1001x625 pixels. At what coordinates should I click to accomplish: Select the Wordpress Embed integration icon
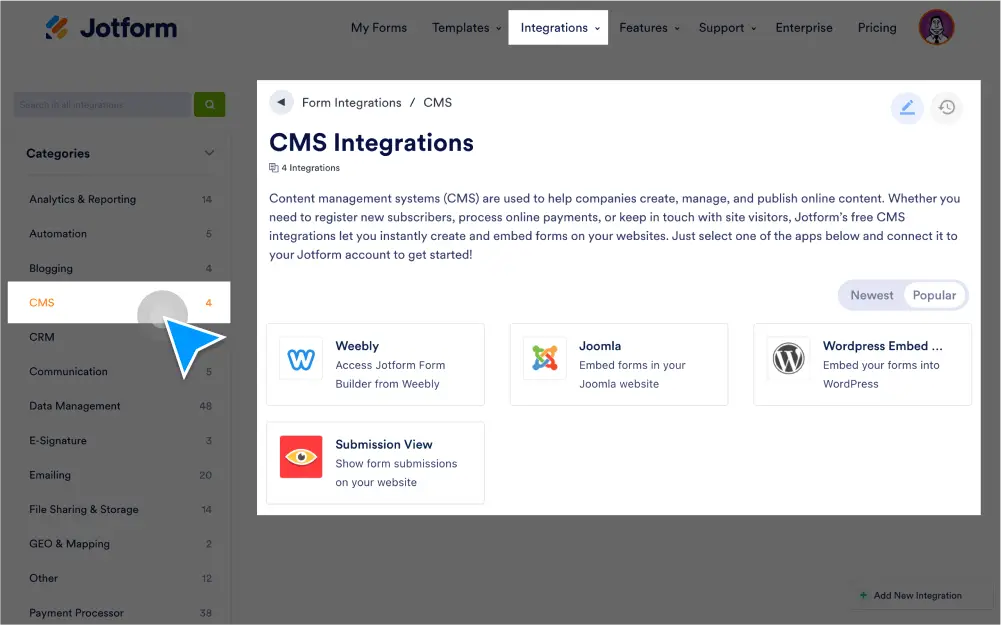[788, 358]
